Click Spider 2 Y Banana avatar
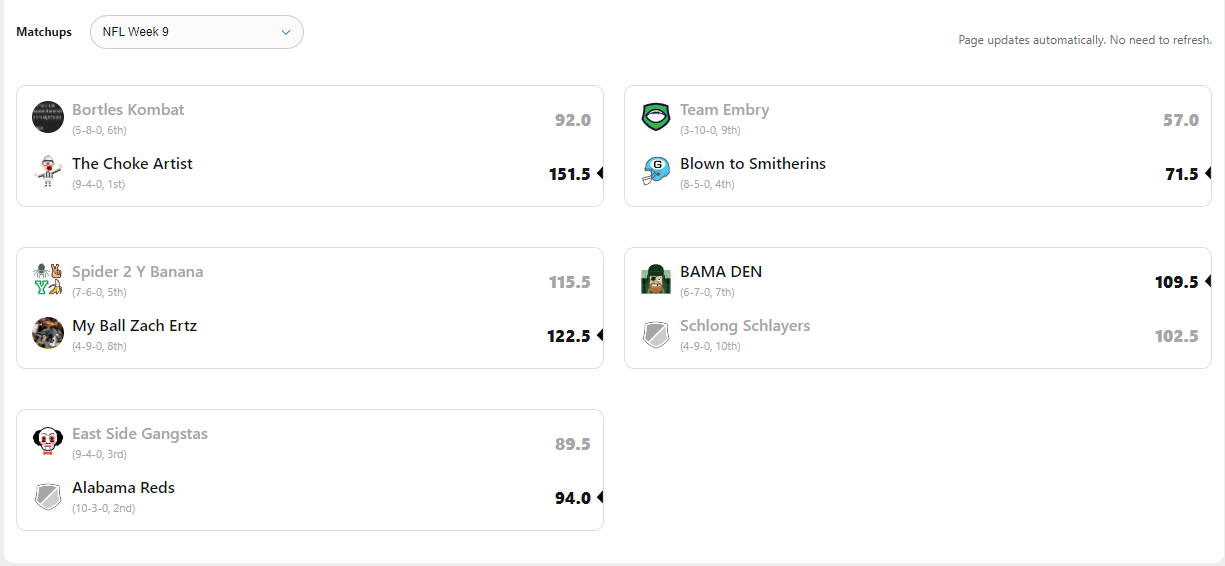1225x566 pixels. pyautogui.click(x=48, y=279)
